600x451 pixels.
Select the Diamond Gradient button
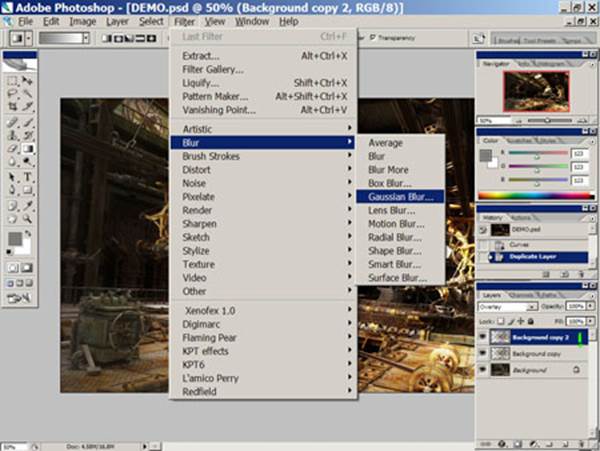(152, 38)
